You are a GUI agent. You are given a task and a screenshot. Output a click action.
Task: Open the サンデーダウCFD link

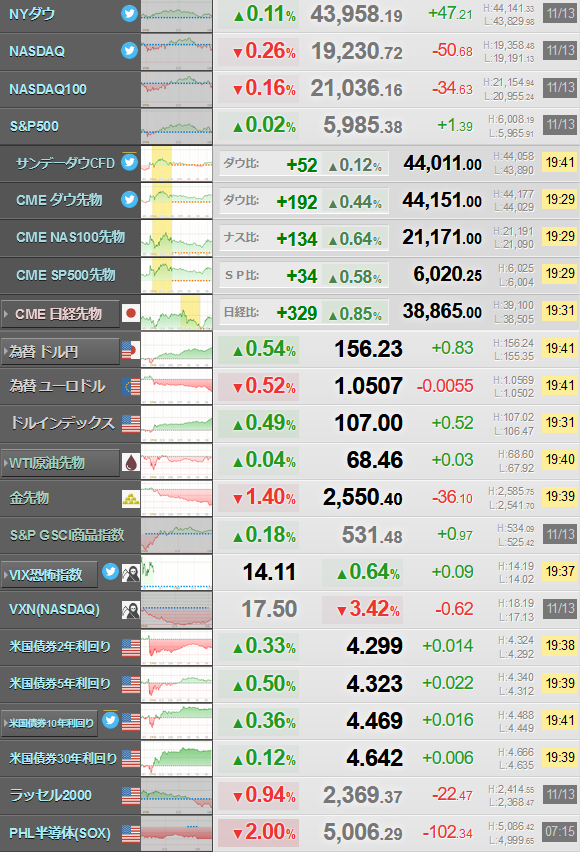point(65,163)
